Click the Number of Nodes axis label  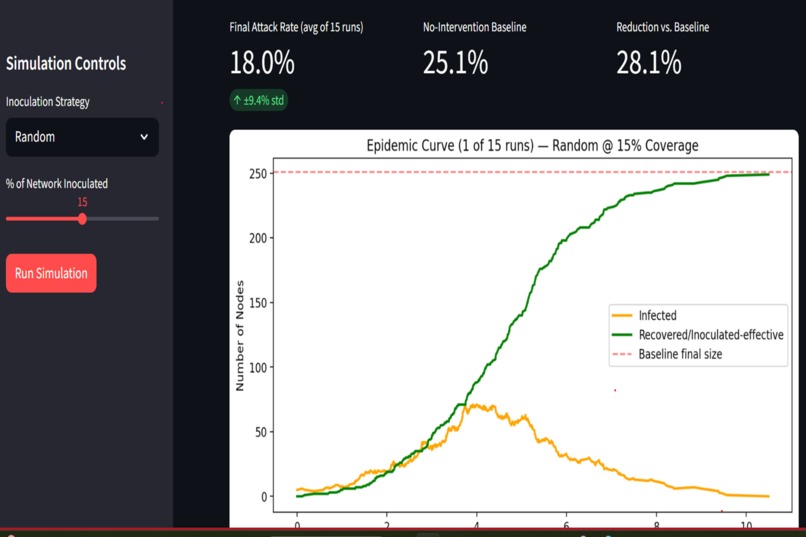240,336
